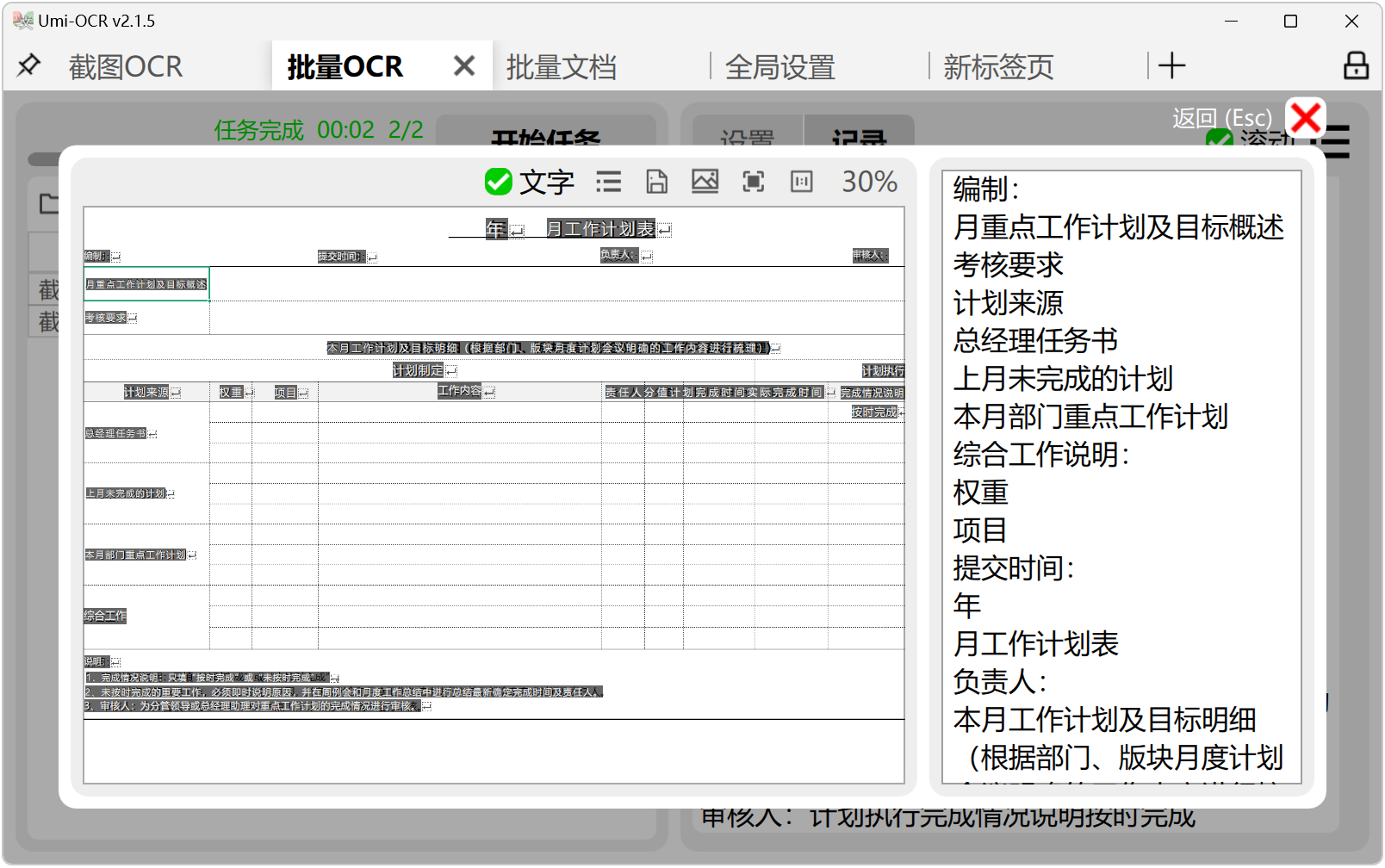
Task: Click the 上月未完成的计划 result line
Action: click(1063, 378)
